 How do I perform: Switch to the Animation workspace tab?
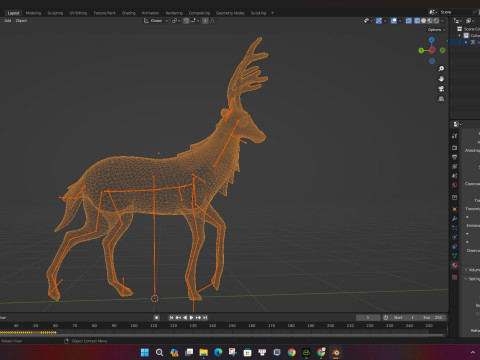pos(150,13)
